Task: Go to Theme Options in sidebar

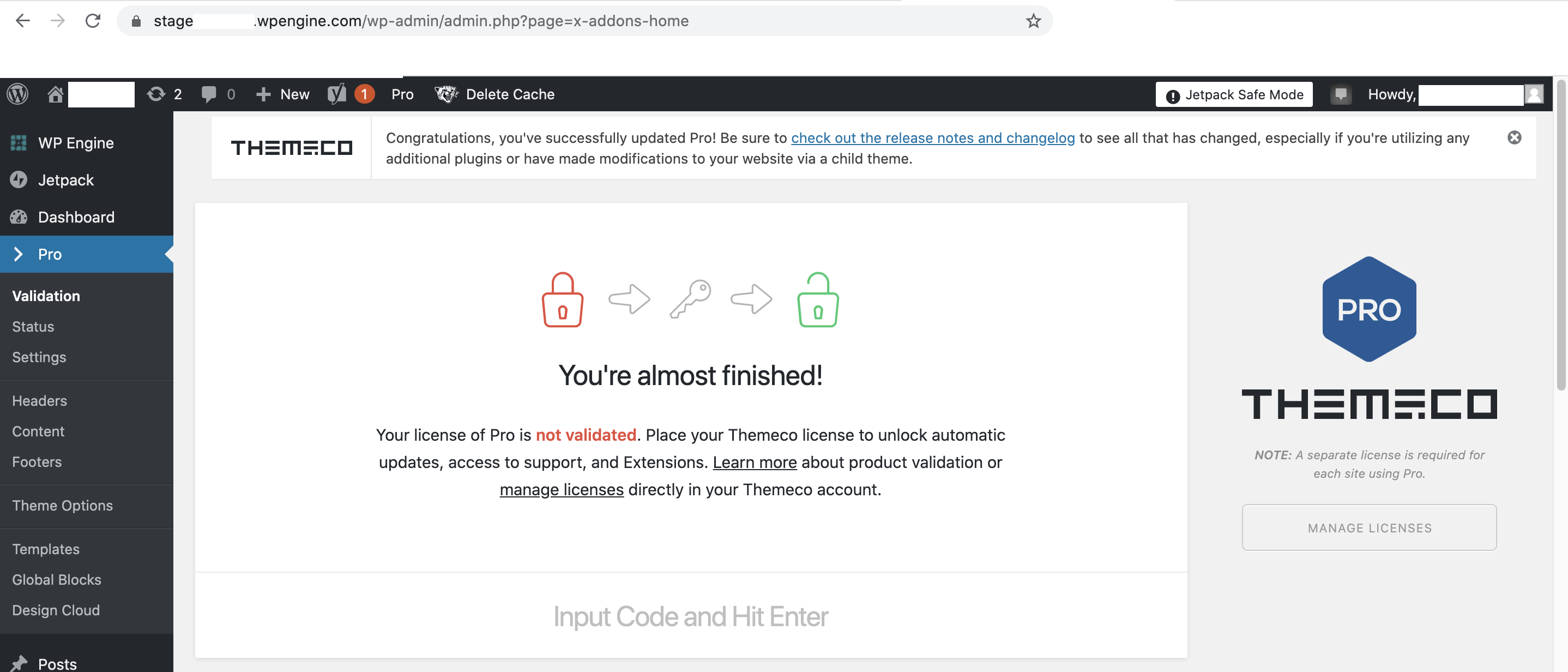Action: pyautogui.click(x=62, y=505)
